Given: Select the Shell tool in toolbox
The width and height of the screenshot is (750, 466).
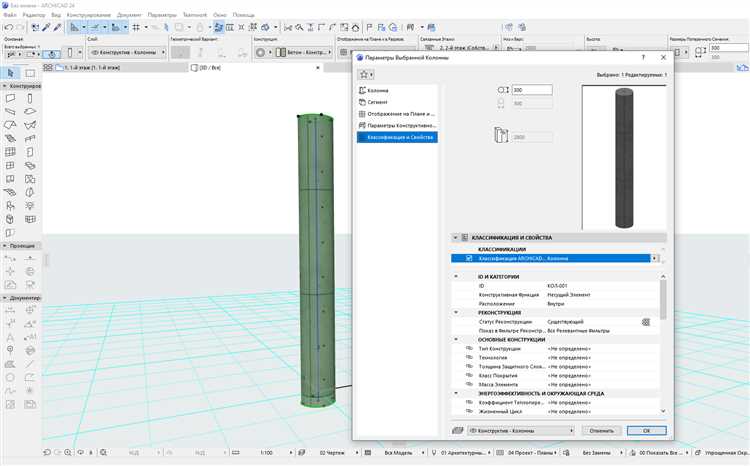Looking at the screenshot, I should pos(30,125).
